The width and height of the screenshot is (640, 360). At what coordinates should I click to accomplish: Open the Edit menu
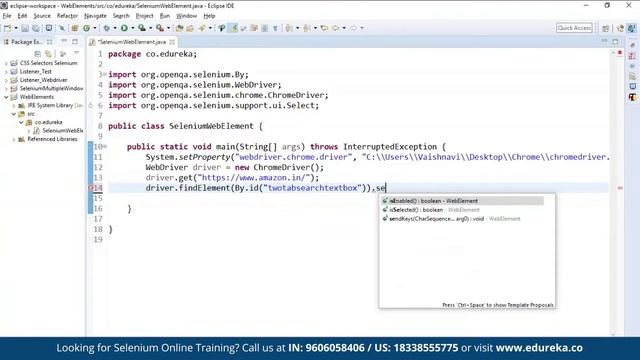click(x=22, y=16)
